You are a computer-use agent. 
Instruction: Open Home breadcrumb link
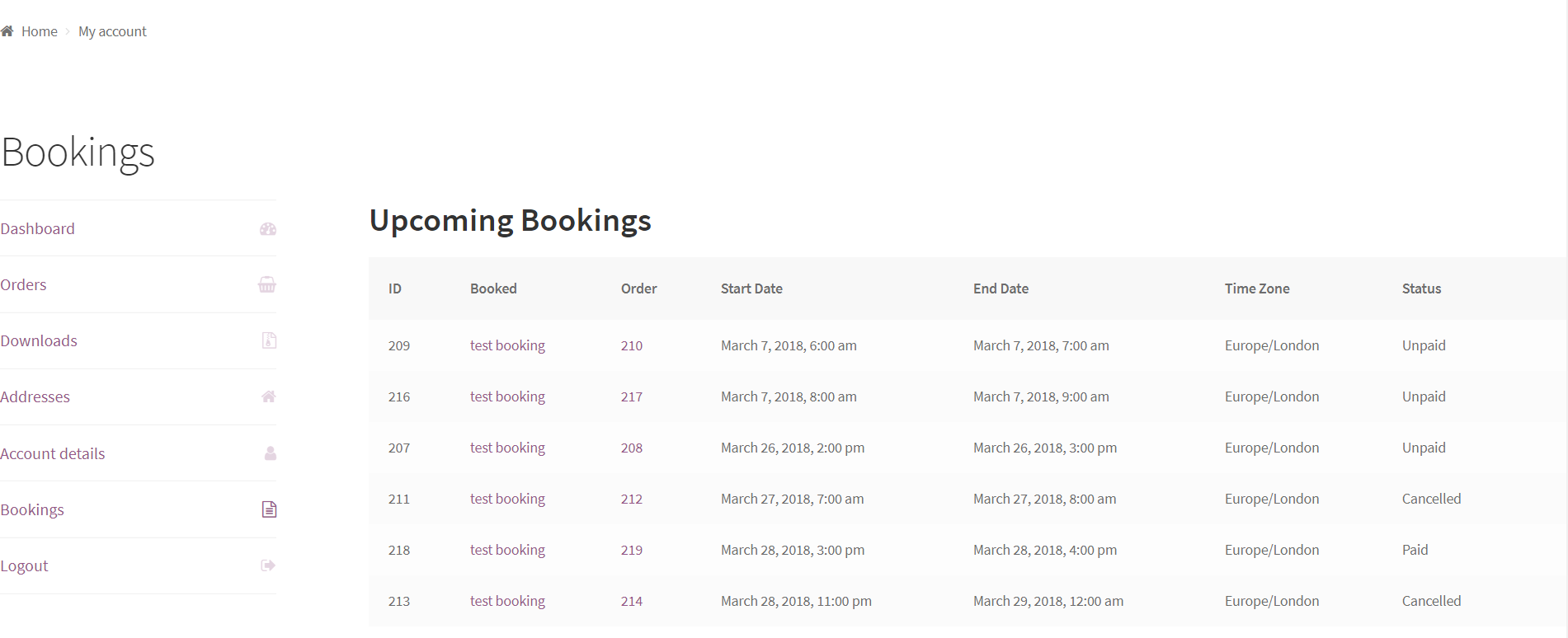pyautogui.click(x=39, y=31)
